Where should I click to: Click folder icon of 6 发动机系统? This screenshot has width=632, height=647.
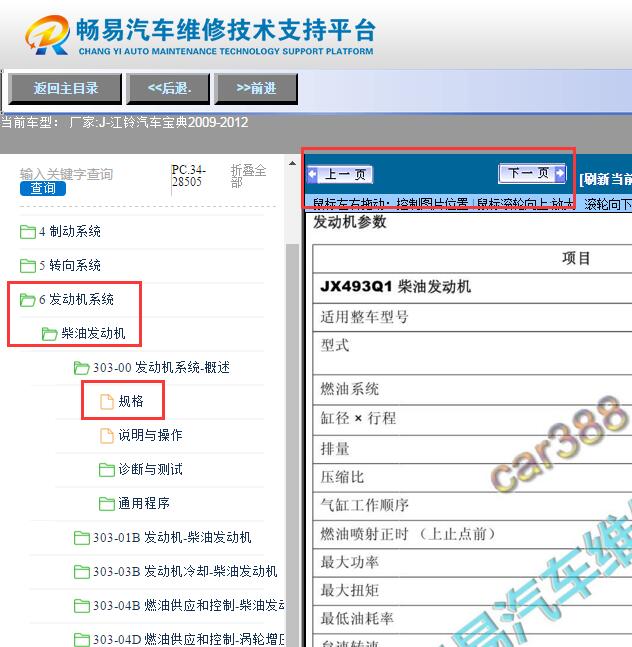[x=28, y=300]
